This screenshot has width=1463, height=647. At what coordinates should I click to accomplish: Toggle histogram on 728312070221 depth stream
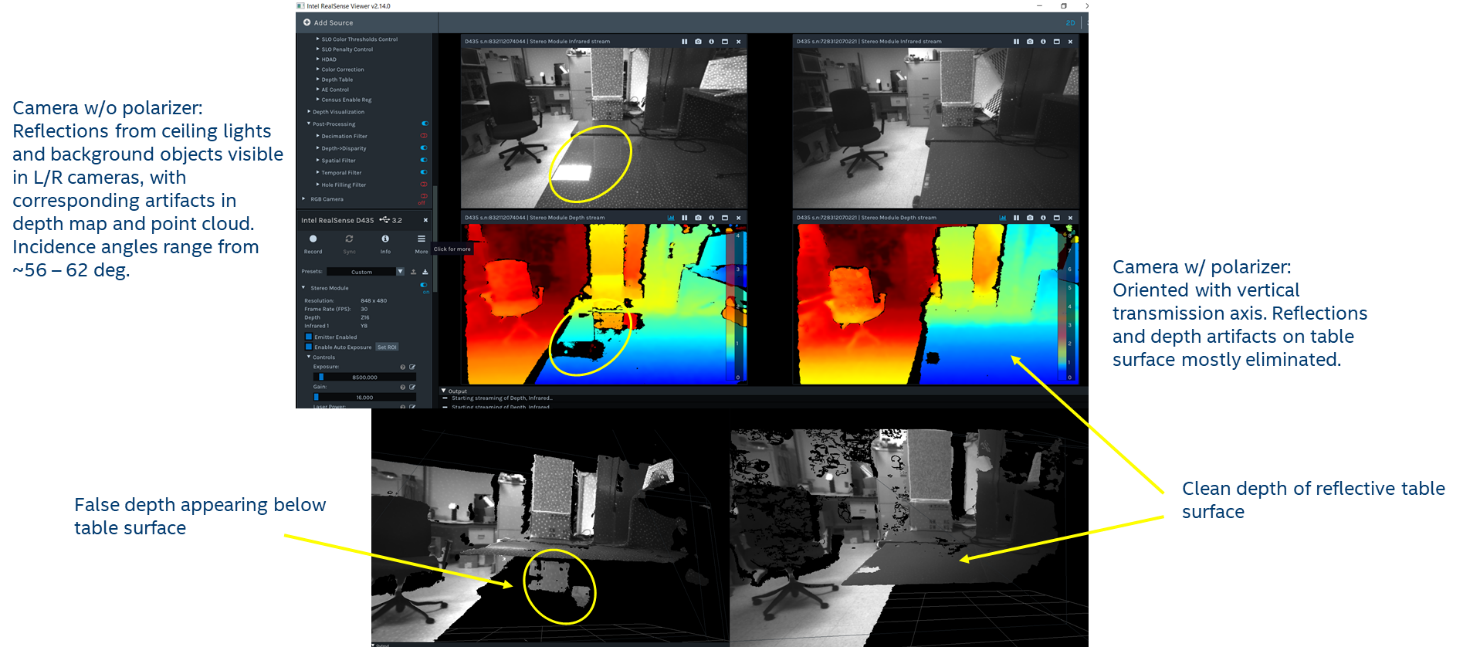[1004, 217]
